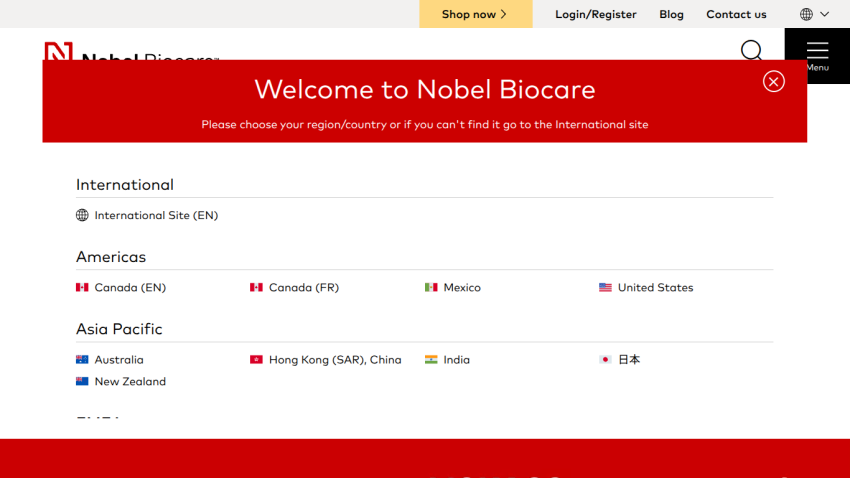Click the Australia flag icon
850x478 pixels.
pyautogui.click(x=82, y=359)
